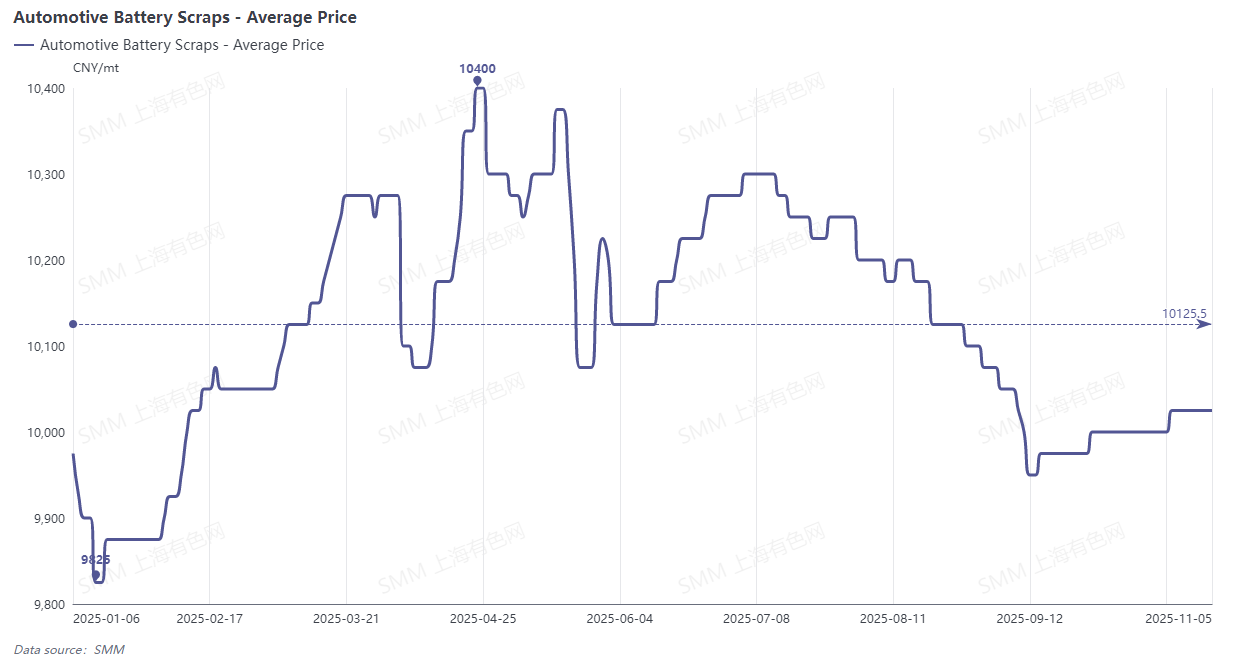Select the 2025-03-21 date axis label
Image resolution: width=1245 pixels, height=669 pixels.
tap(346, 619)
